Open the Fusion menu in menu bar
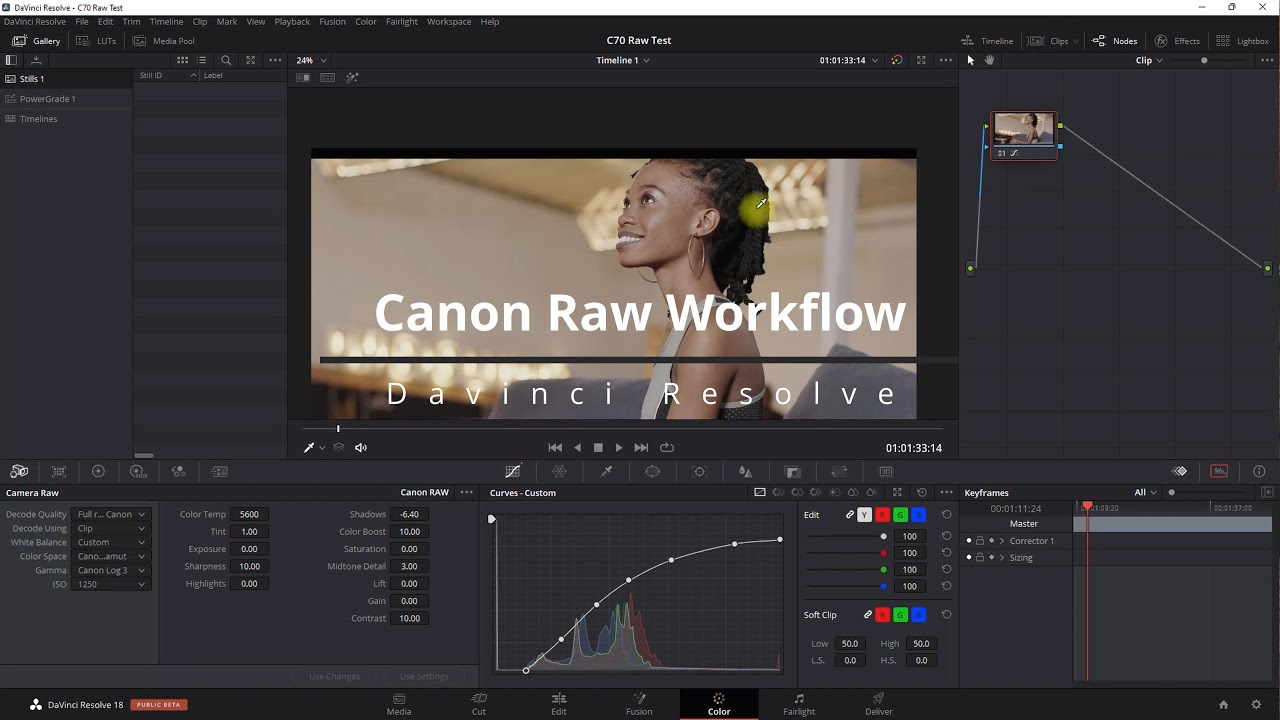The width and height of the screenshot is (1280, 720). 332,21
